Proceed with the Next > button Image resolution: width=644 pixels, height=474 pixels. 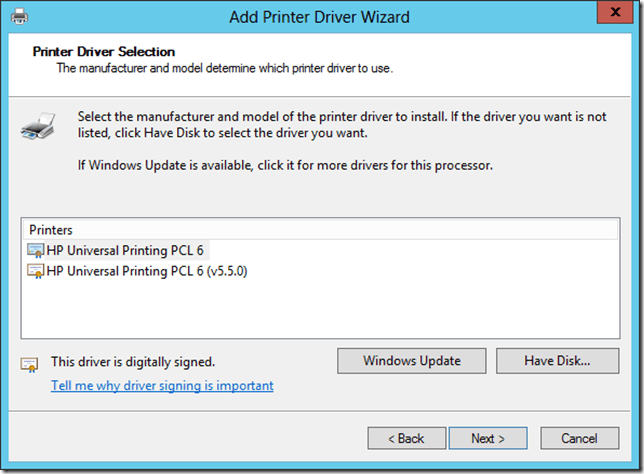pyautogui.click(x=487, y=438)
